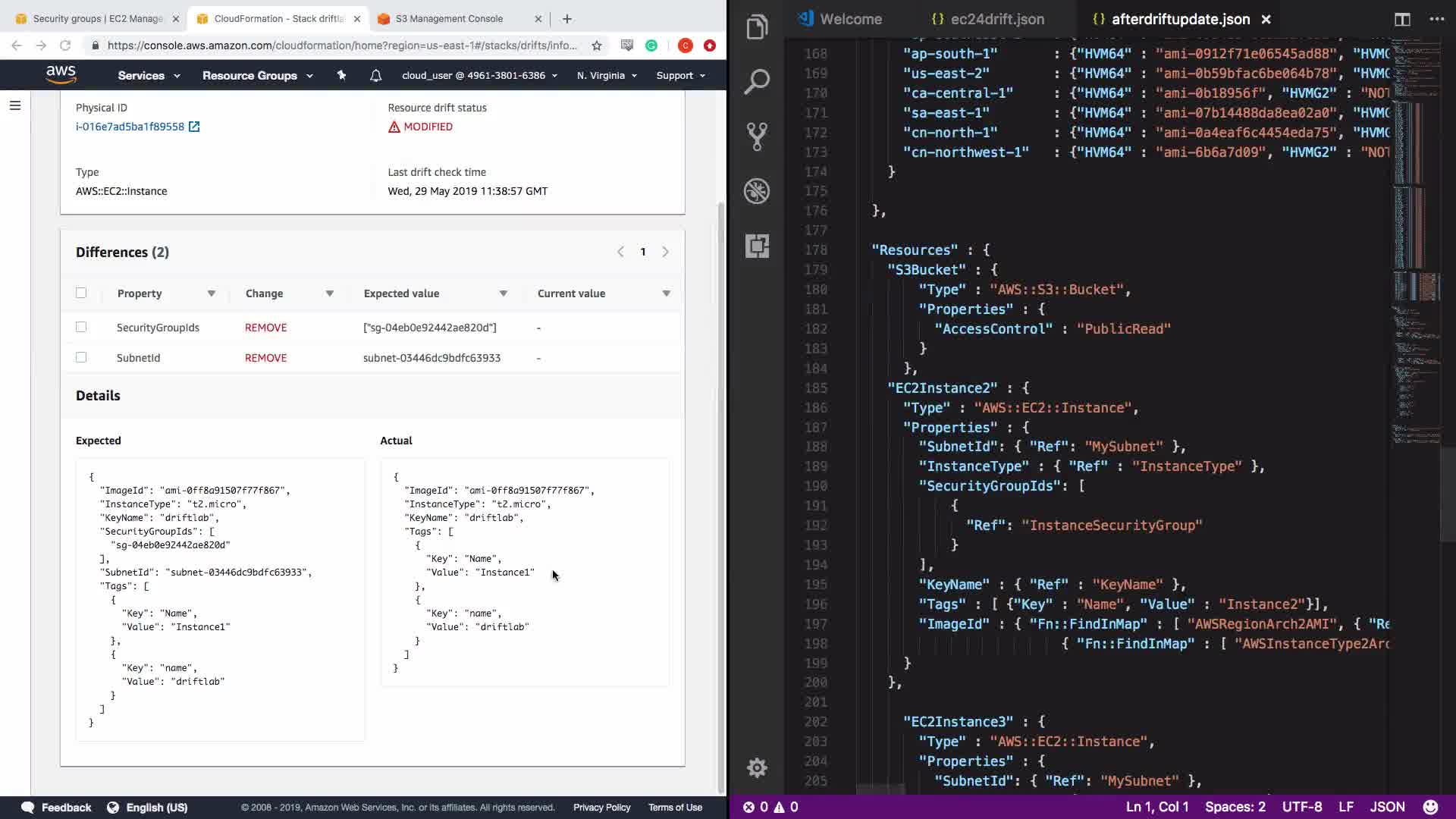The image size is (1456, 819).
Task: Open the Debug icon in activity bar
Action: click(x=757, y=191)
